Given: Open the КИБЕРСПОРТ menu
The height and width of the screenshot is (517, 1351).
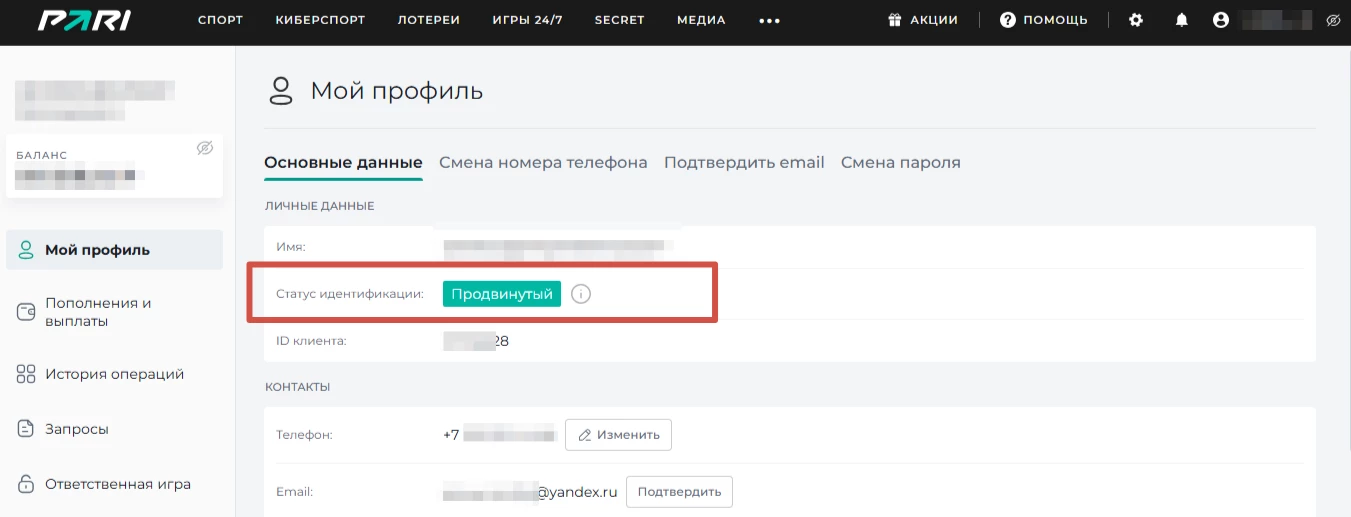Looking at the screenshot, I should [x=320, y=20].
